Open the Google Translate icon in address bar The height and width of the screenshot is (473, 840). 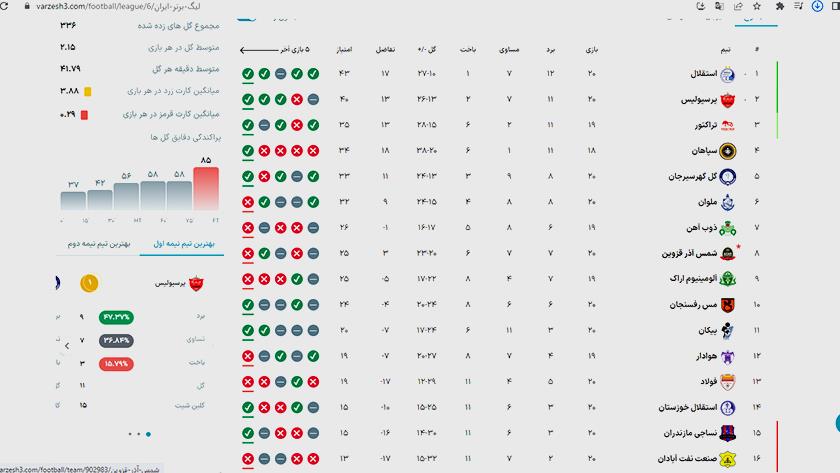click(719, 6)
